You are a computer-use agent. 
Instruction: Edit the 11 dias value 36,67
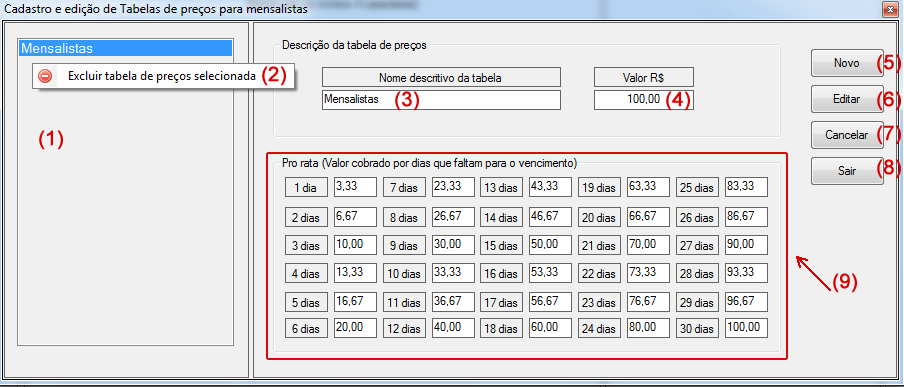tap(453, 302)
